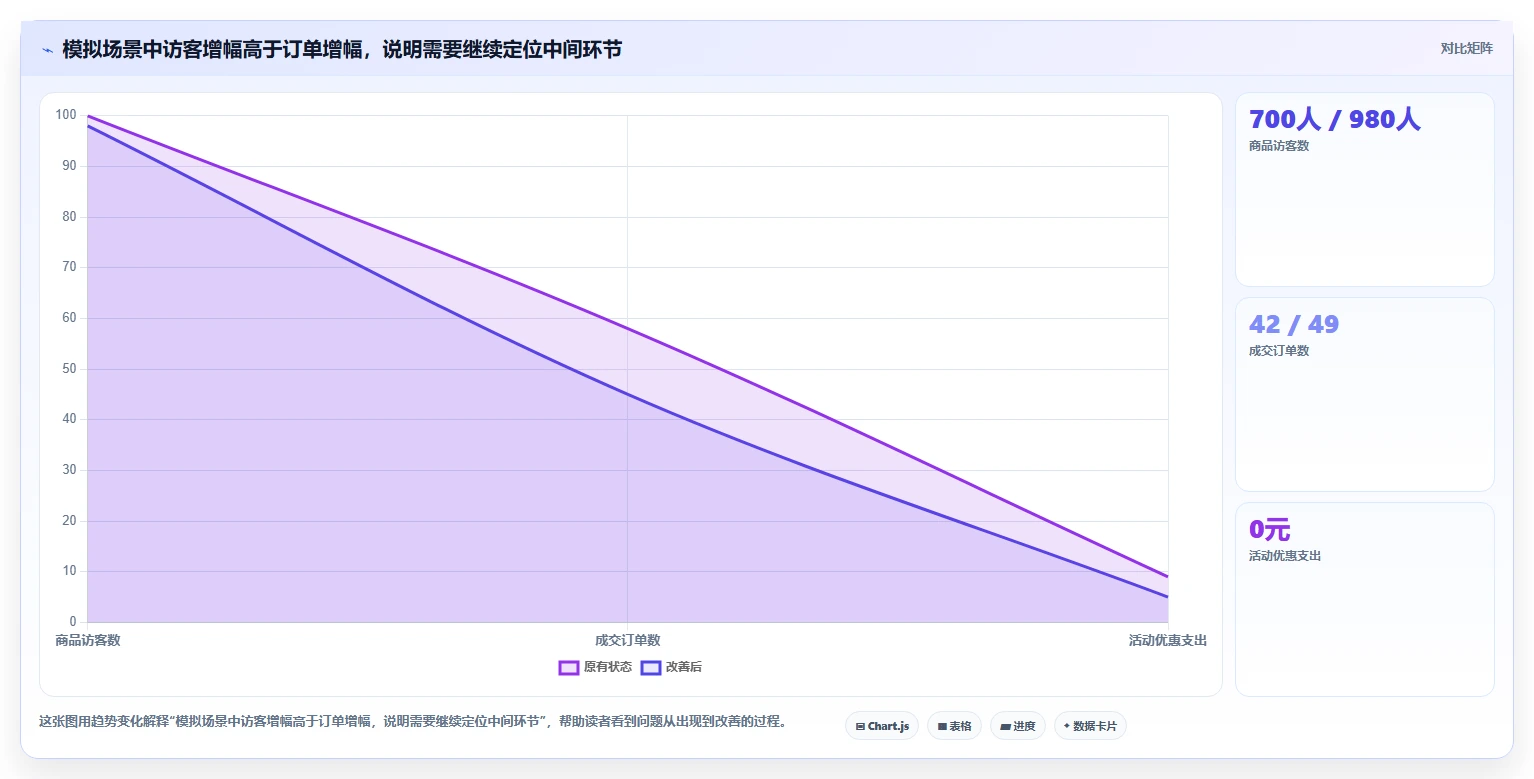Click the 42 / 49 metric value
The height and width of the screenshot is (779, 1534).
tap(1294, 325)
